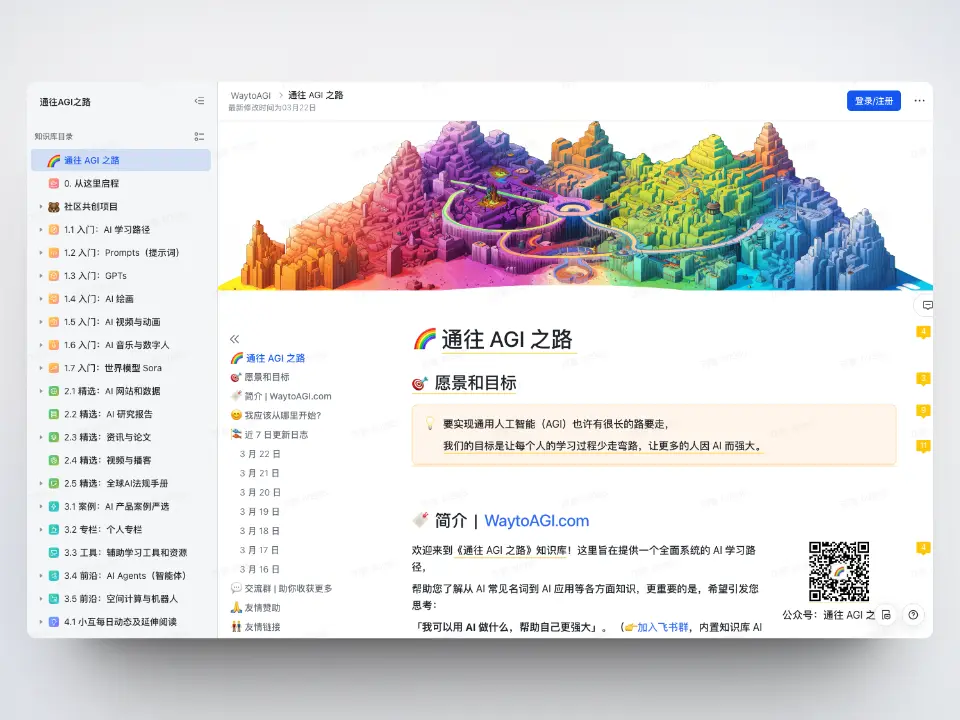The image size is (960, 720).
Task: Click the catalog list view icon
Action: pyautogui.click(x=199, y=137)
